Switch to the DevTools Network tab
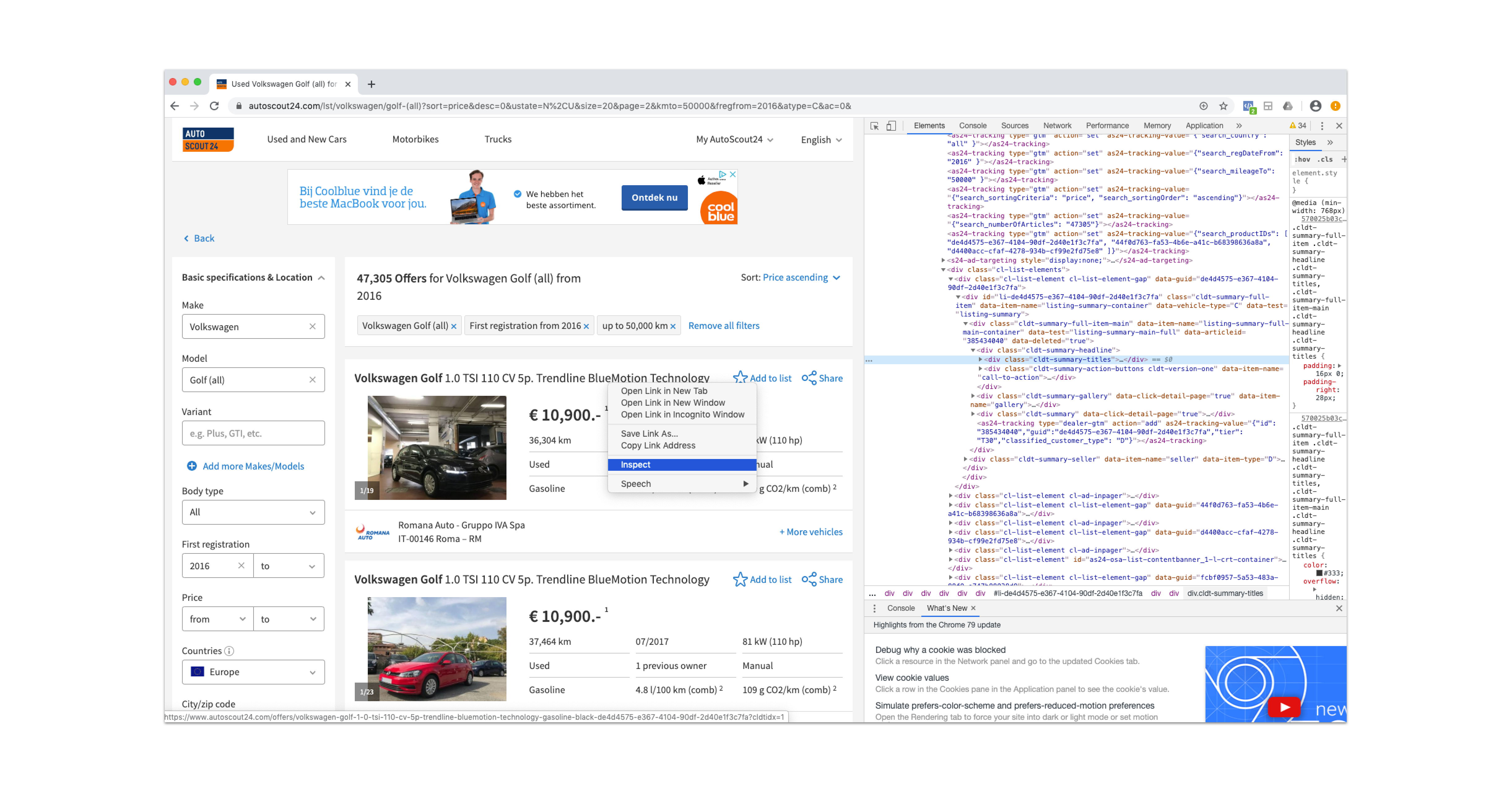The width and height of the screenshot is (1512, 791). [1057, 126]
